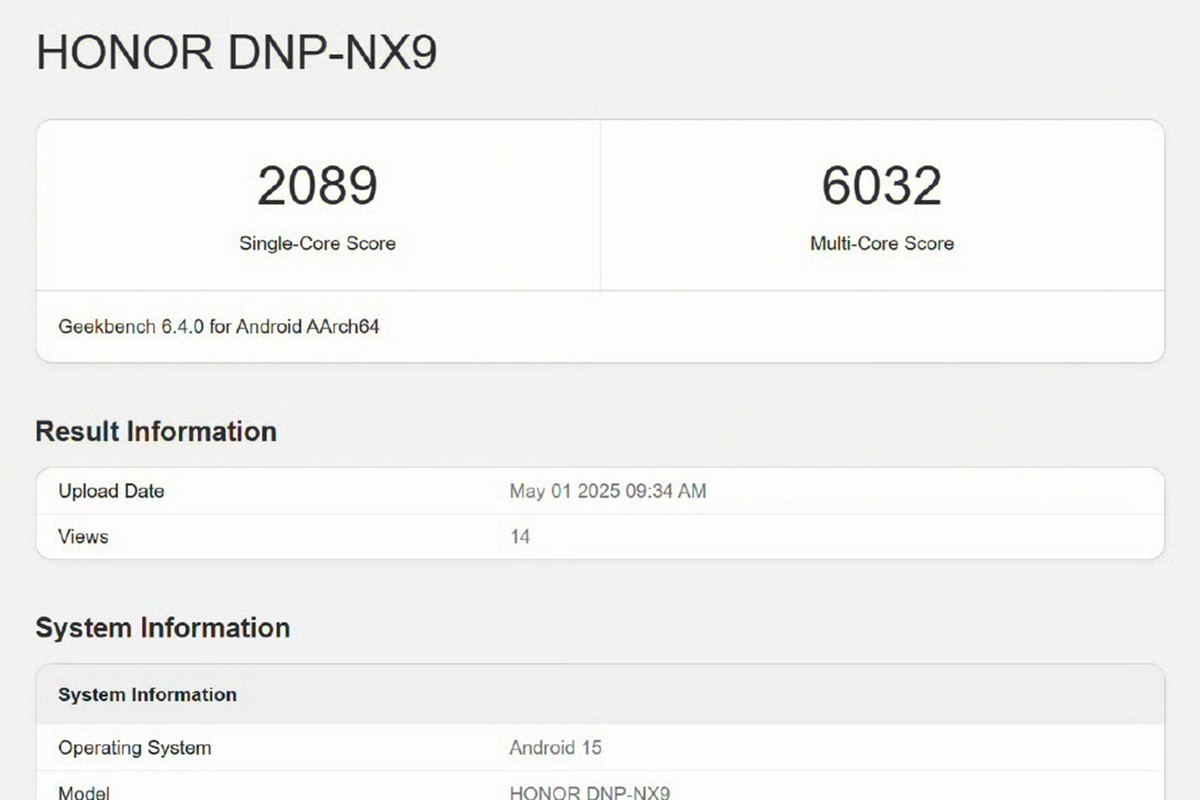This screenshot has height=800, width=1200.
Task: Click the Result Information heading
Action: pyautogui.click(x=156, y=431)
